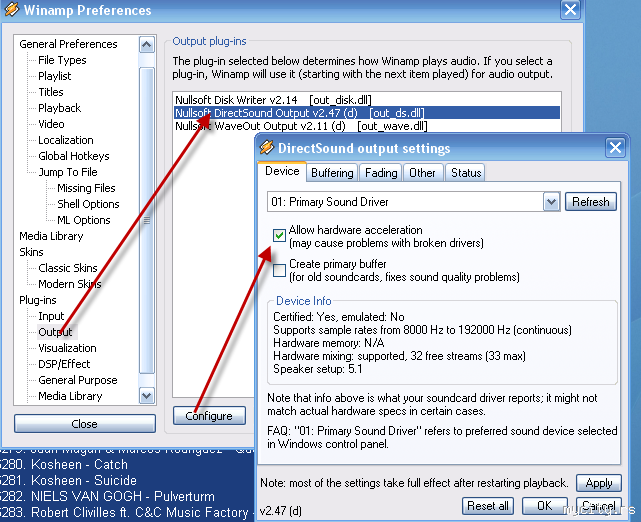Confirm with the OK button

[545, 506]
